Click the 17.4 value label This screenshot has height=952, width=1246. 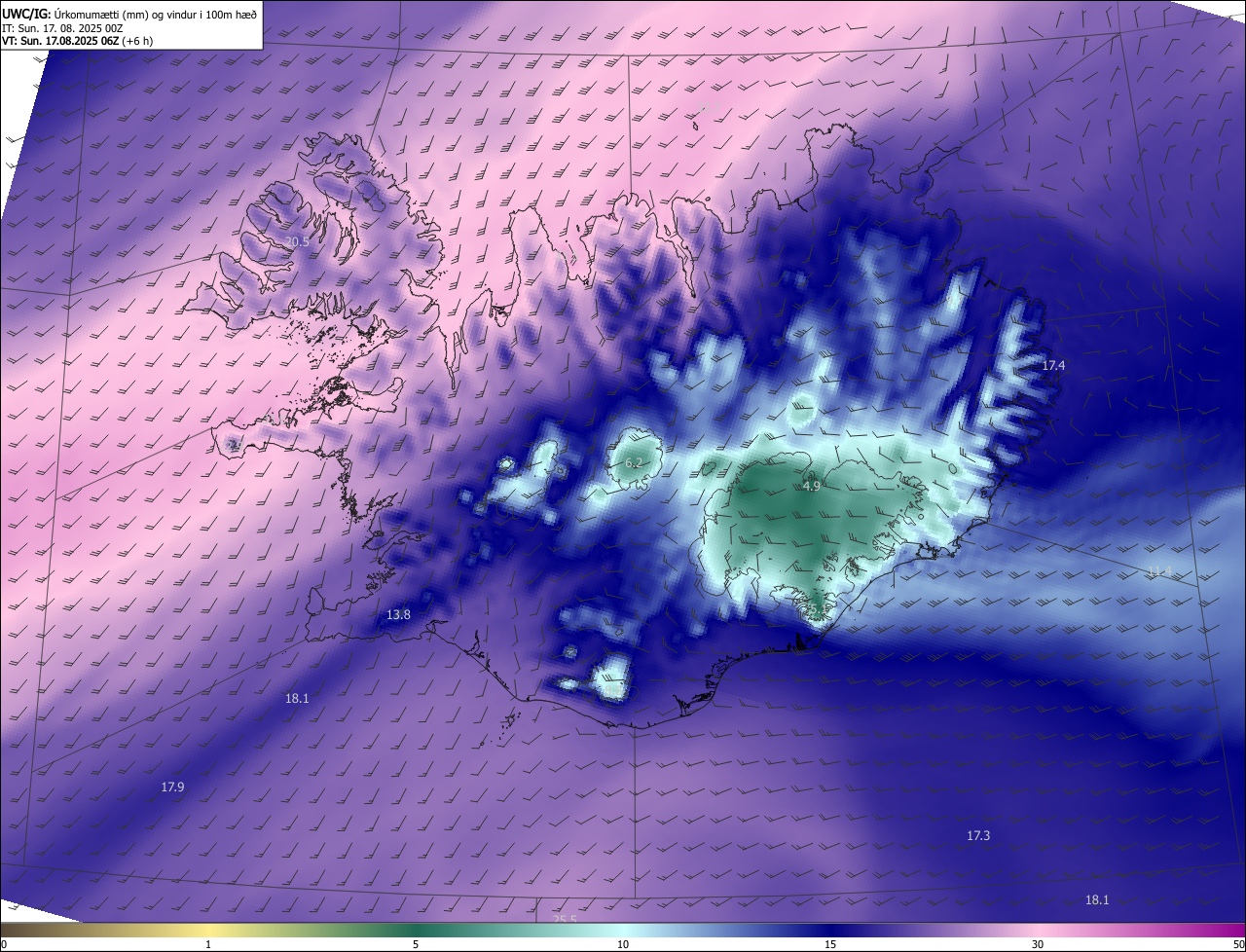pos(1054,365)
